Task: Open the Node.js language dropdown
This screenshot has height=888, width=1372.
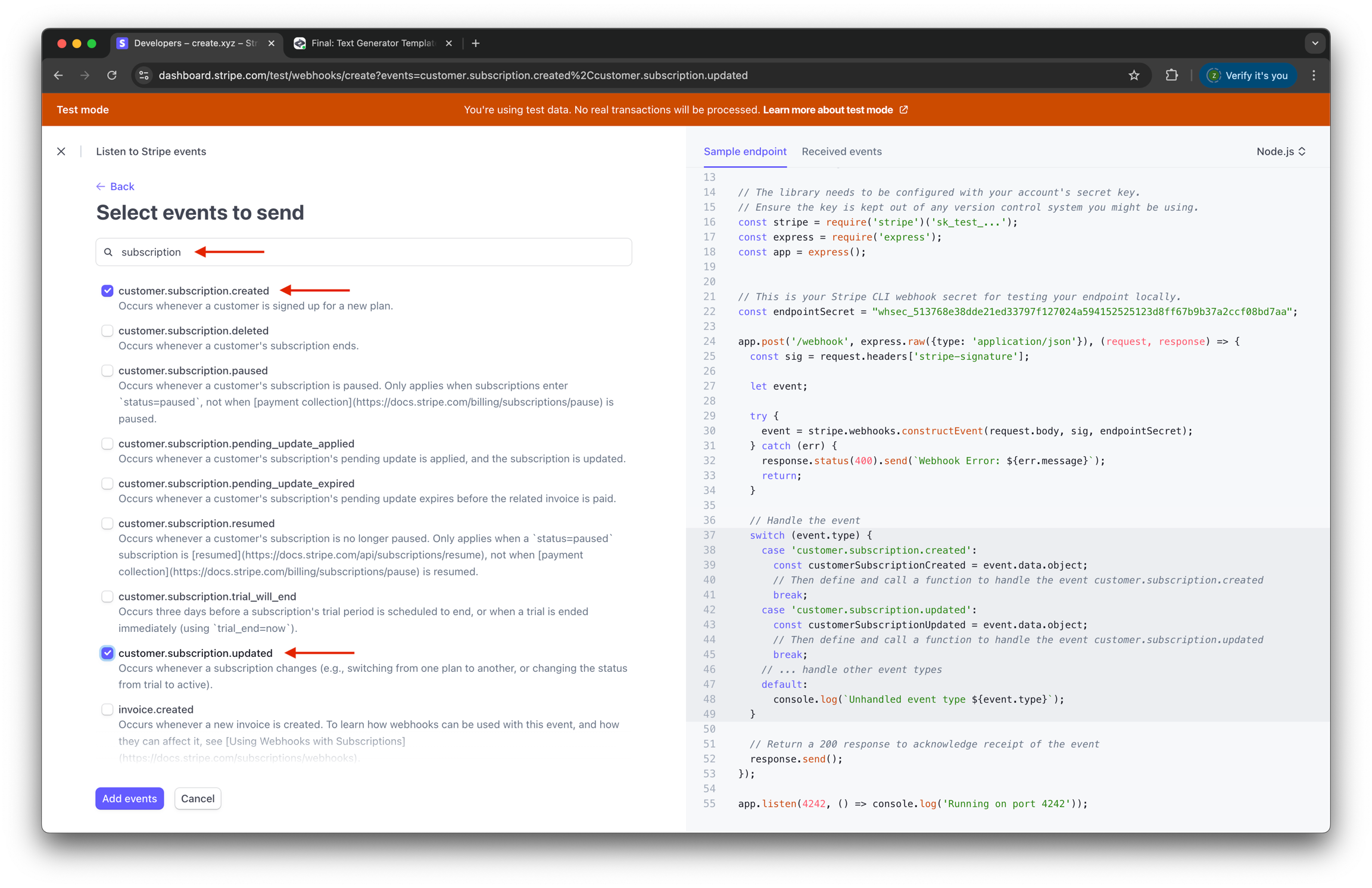Action: (x=1280, y=151)
